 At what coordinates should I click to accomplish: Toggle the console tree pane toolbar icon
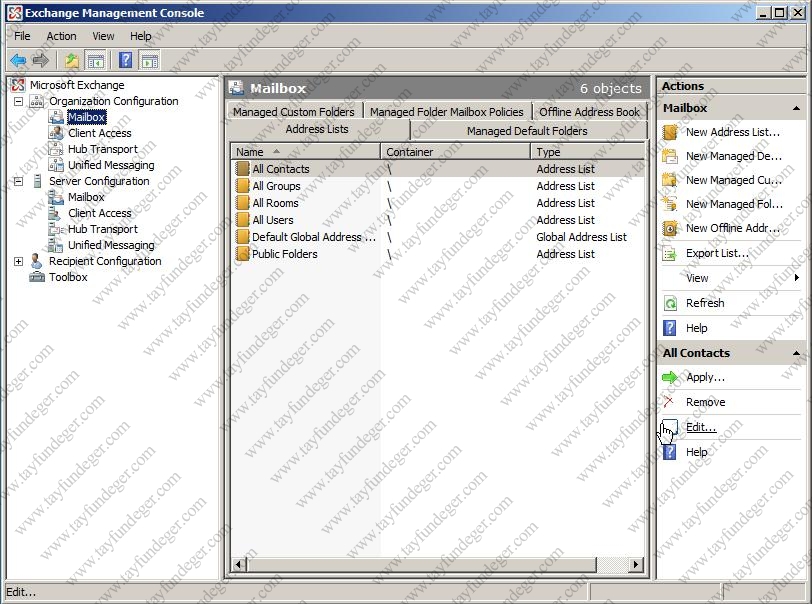pyautogui.click(x=96, y=61)
